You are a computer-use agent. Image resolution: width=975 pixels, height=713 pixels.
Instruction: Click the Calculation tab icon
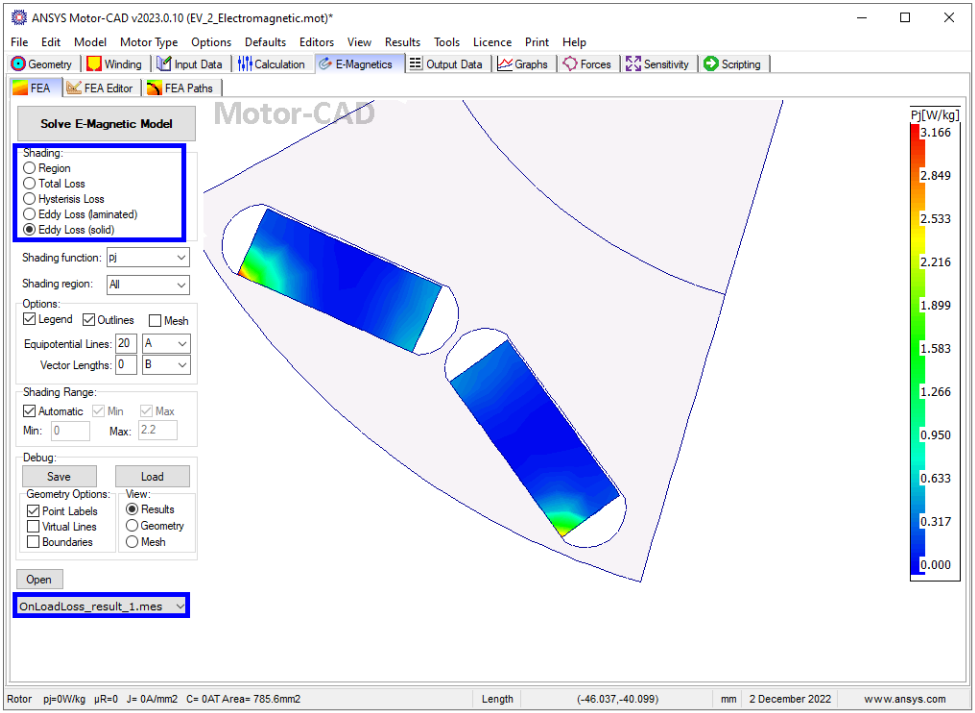pos(245,63)
